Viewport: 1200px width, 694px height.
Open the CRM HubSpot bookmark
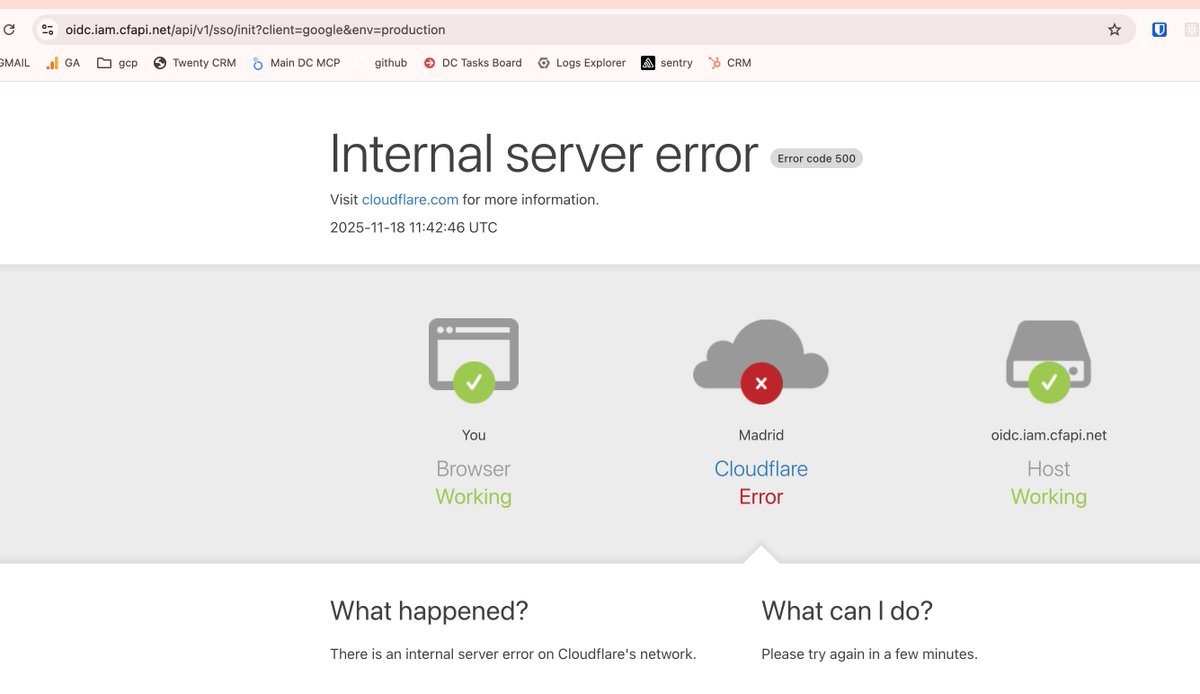point(729,62)
